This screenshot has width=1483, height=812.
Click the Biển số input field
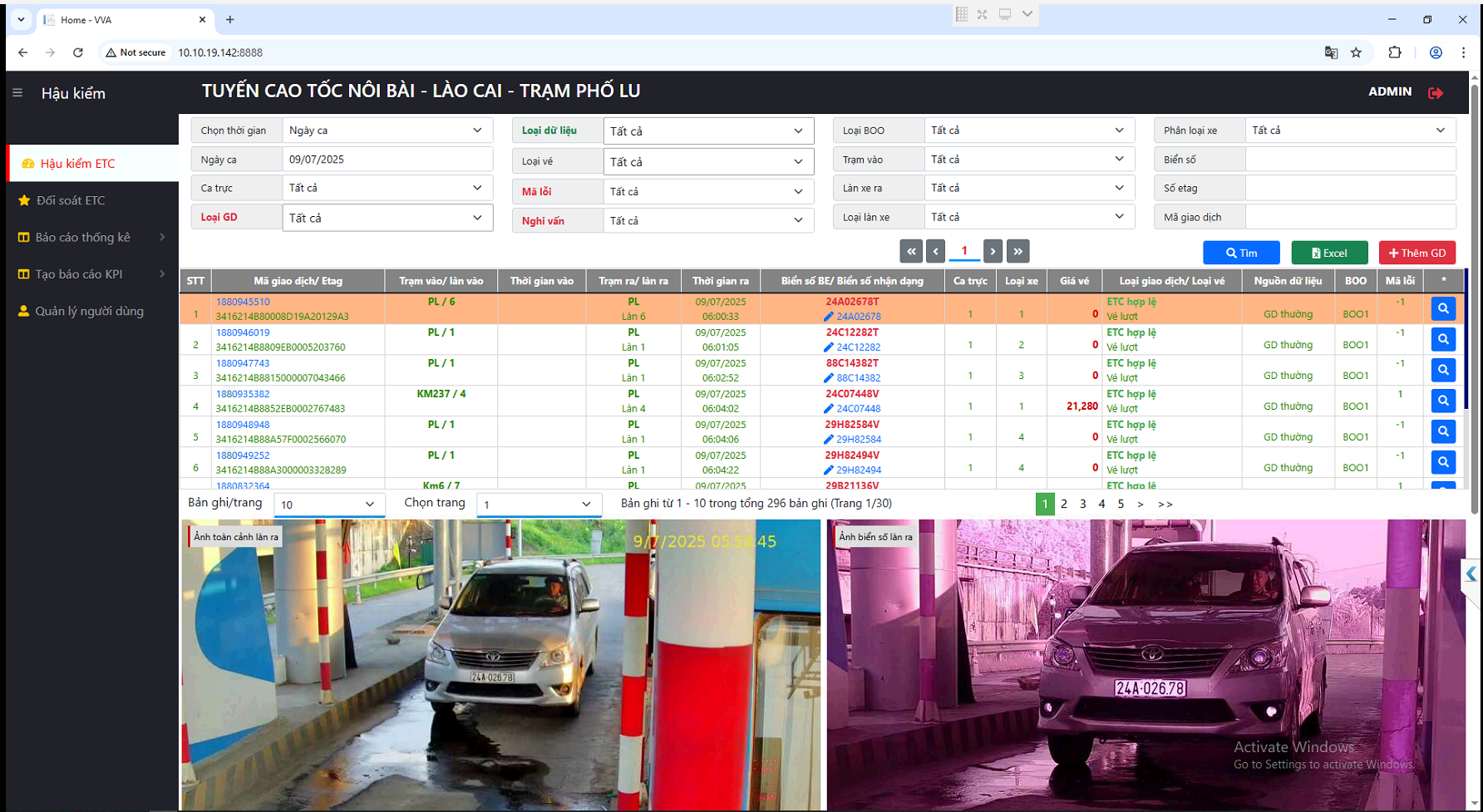click(1349, 160)
